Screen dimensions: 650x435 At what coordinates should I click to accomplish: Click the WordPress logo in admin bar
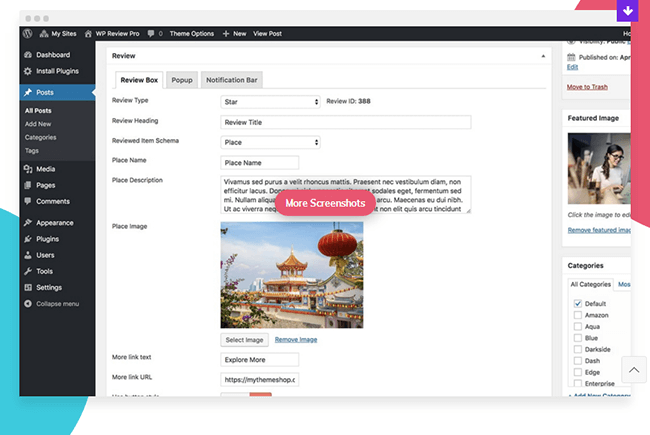27,33
